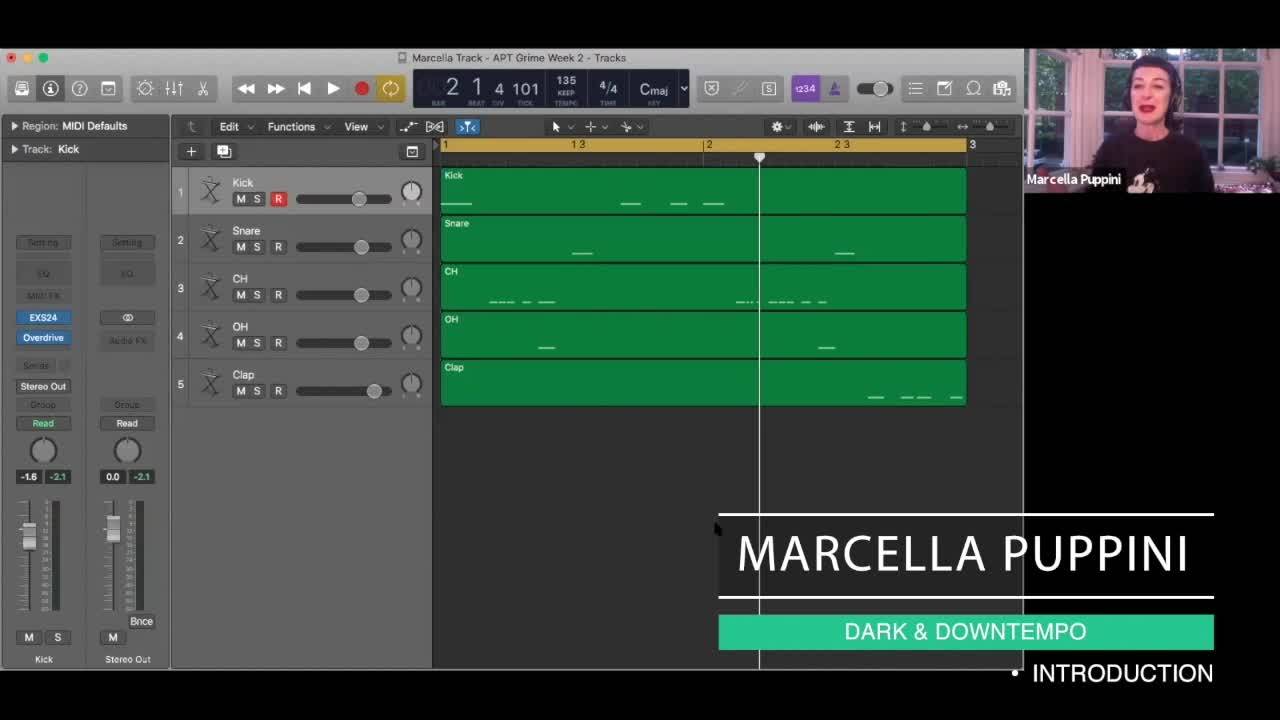Open Quick Help question mark
Image resolution: width=1280 pixels, height=720 pixels.
pyautogui.click(x=79, y=88)
